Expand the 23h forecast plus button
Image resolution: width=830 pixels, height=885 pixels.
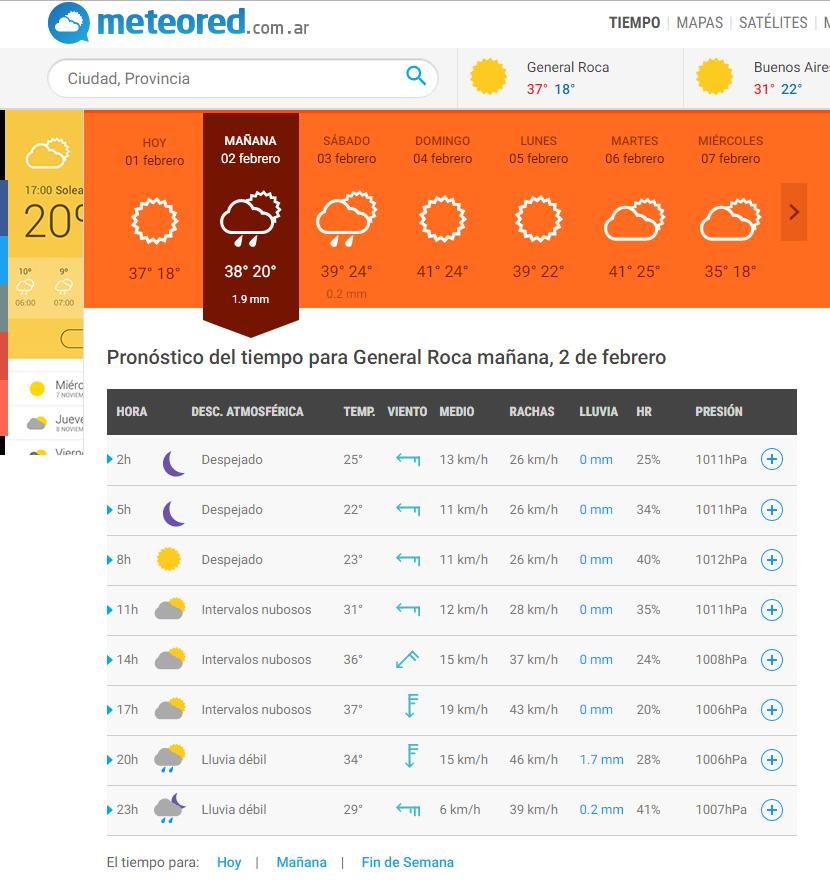[x=771, y=810]
